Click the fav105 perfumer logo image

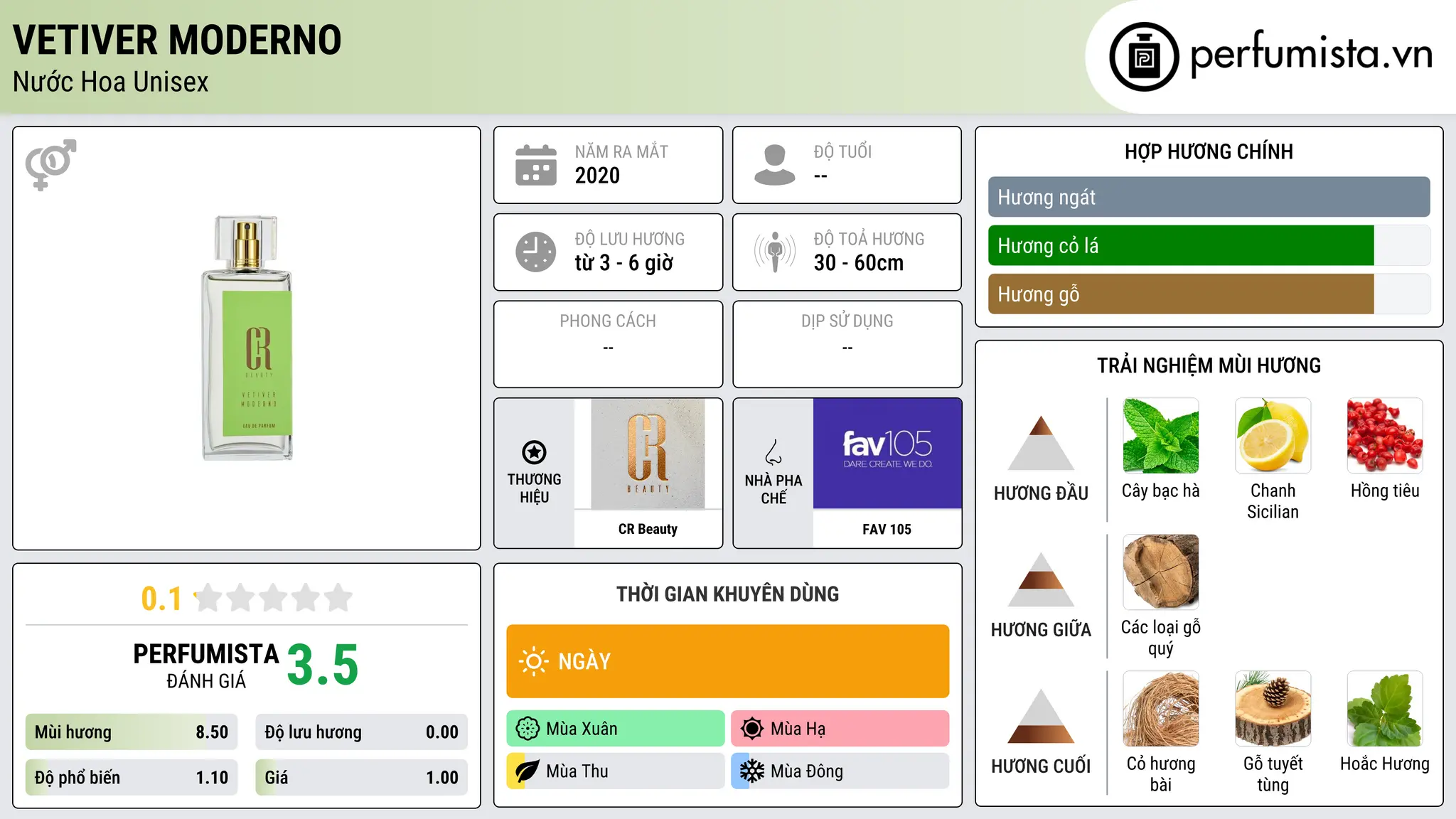coord(887,454)
